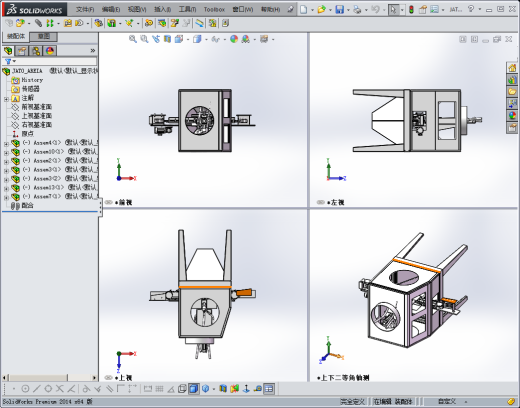Screen dimensions: 520x408
Task: Select 上视基准面 plane in tree
Action: pos(32,116)
